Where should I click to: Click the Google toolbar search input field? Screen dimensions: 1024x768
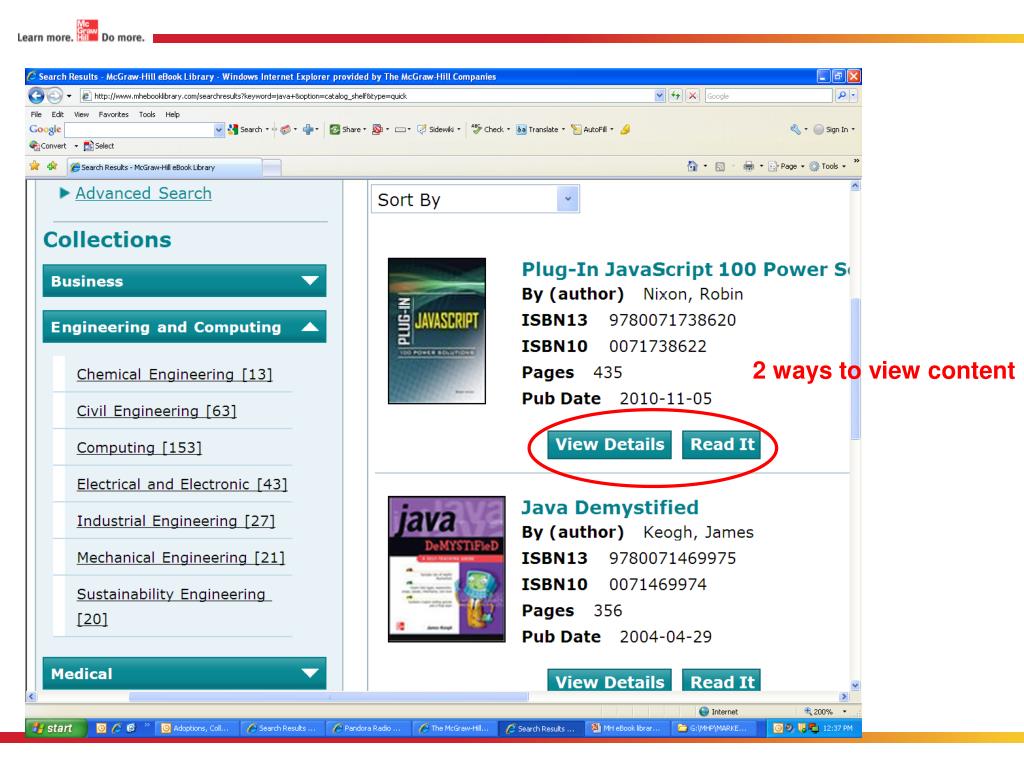click(x=138, y=130)
